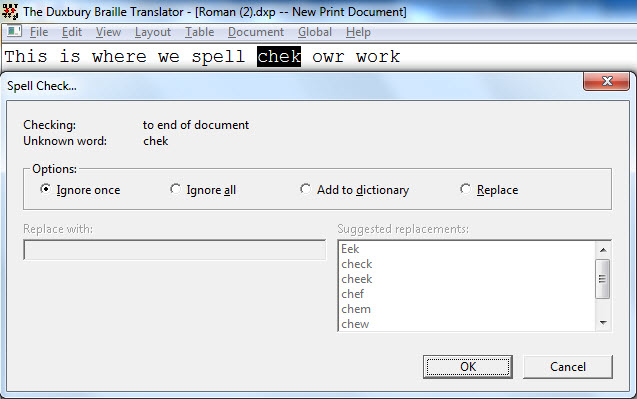Select the Ignore once option
The height and width of the screenshot is (399, 637).
80,190
